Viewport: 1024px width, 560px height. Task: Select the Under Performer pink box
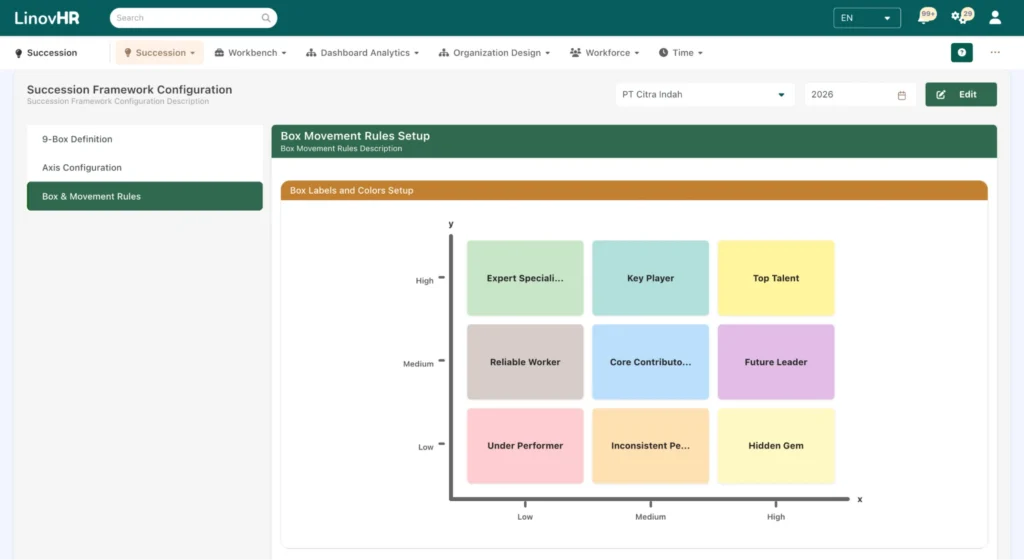[x=525, y=446]
